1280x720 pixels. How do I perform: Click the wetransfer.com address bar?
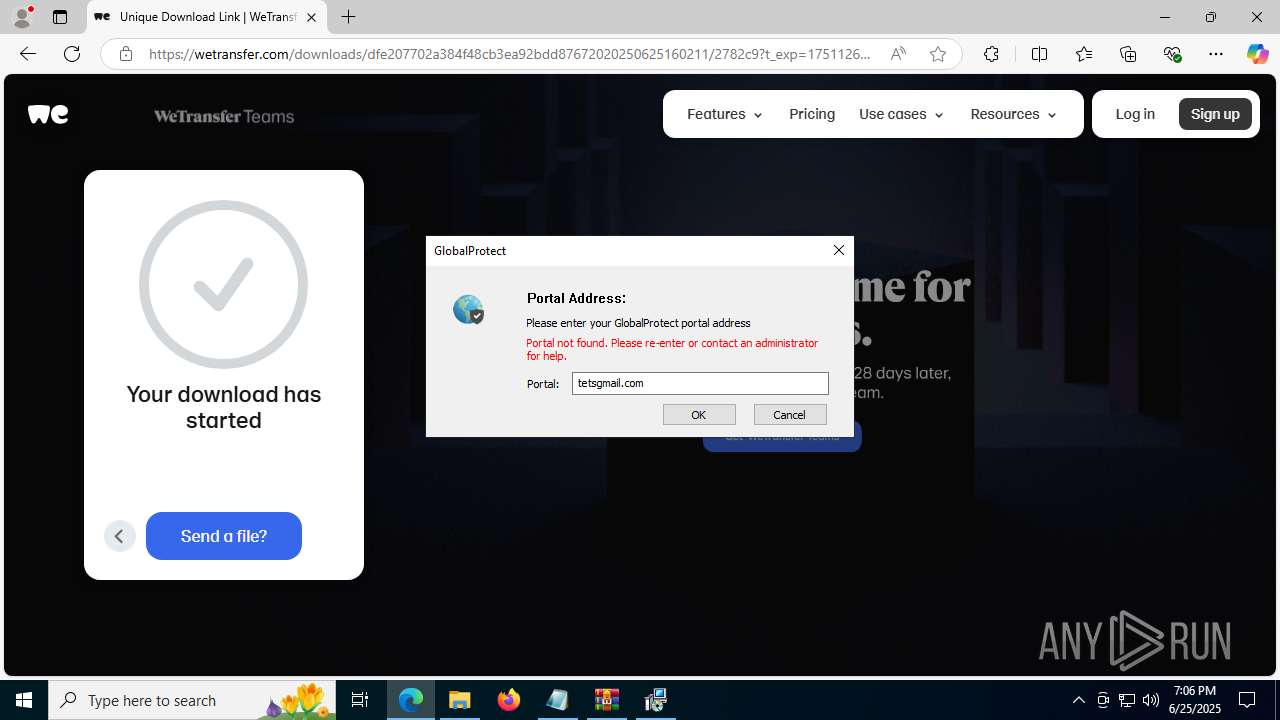[510, 54]
